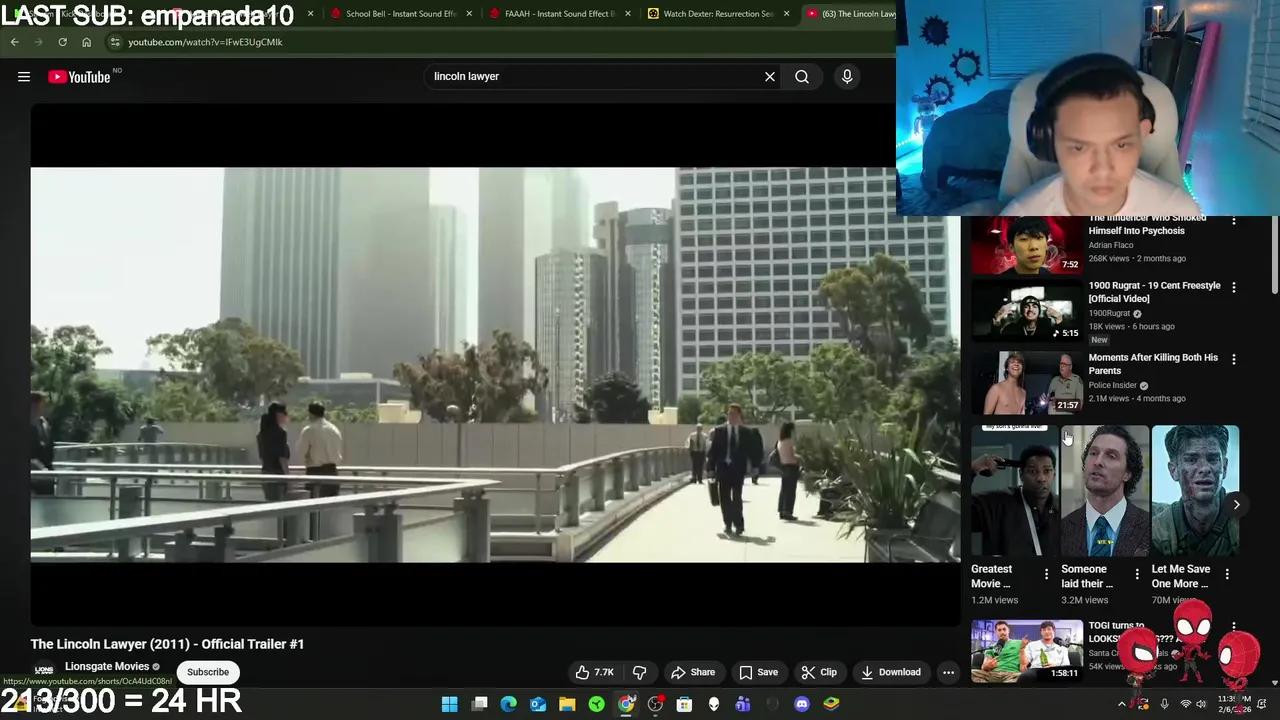Open Outlook from the taskbar
This screenshot has height=720, width=1280.
click(538, 704)
